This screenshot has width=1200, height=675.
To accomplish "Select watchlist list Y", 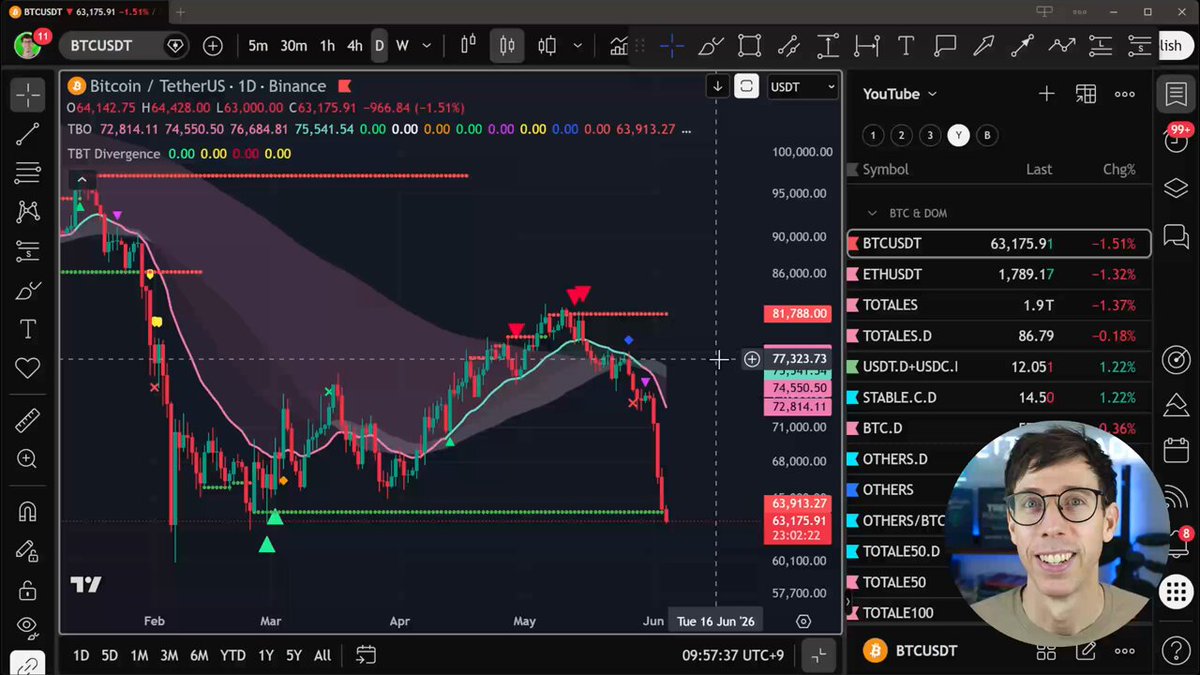I will tap(958, 135).
